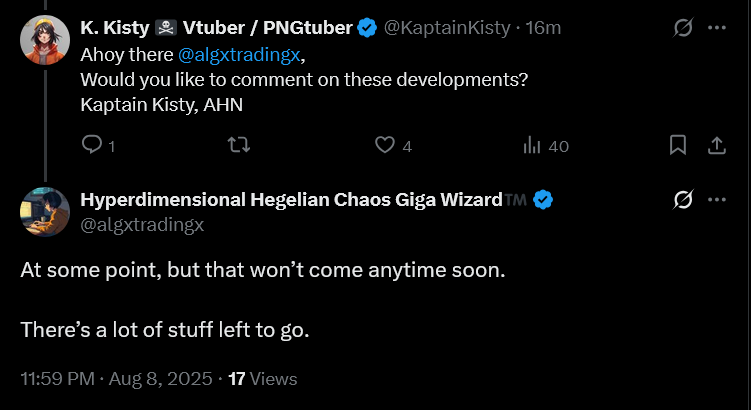This screenshot has width=751, height=410.
Task: Open K. Kisty Vtuber display name
Action: tap(216, 28)
